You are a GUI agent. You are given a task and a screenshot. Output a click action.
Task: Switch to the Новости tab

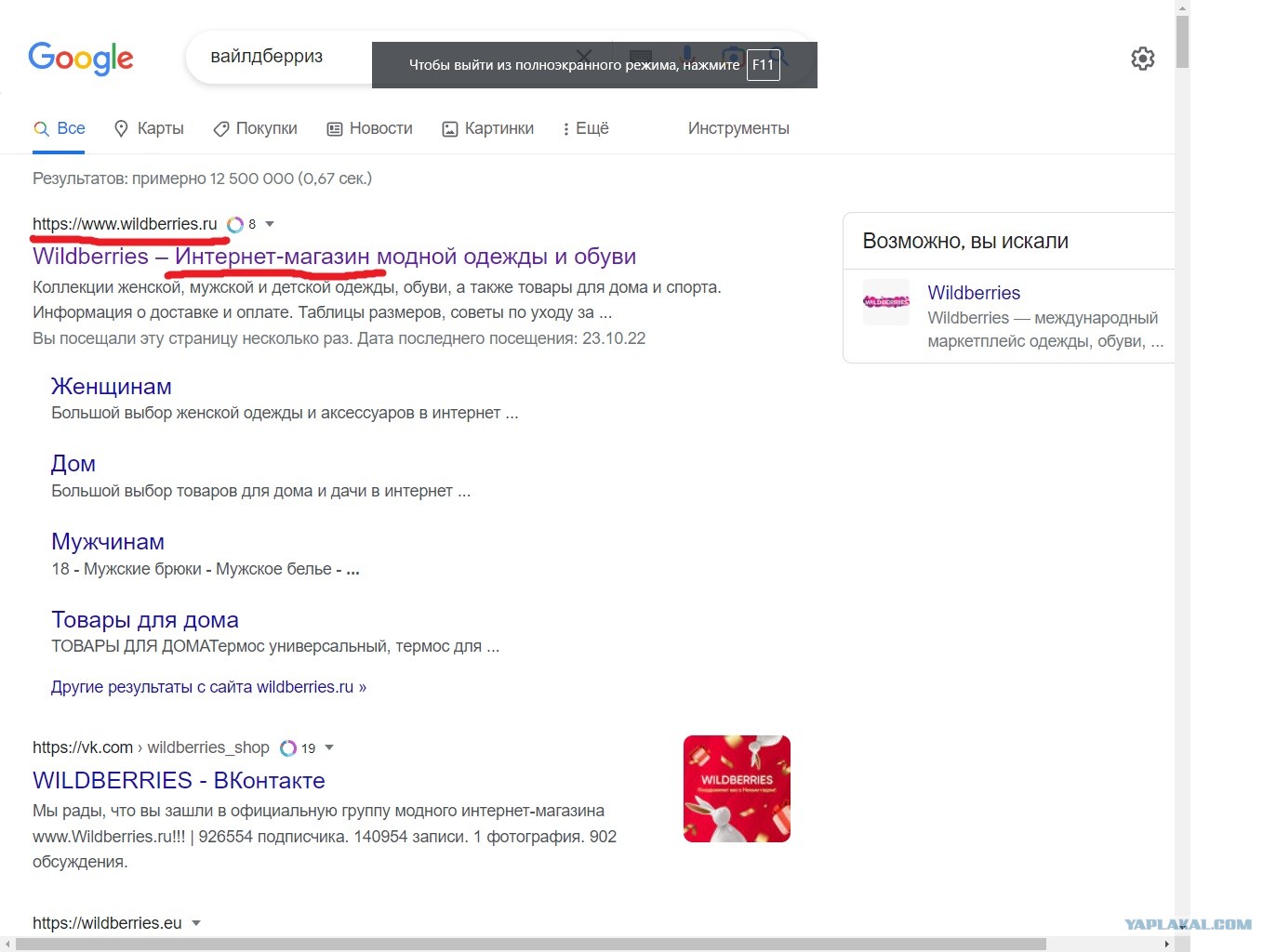tap(369, 128)
